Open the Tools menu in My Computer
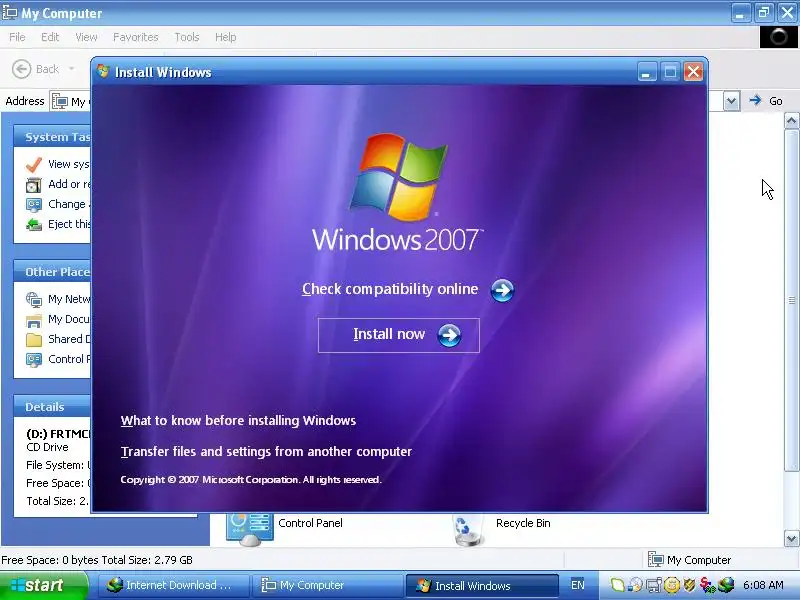This screenshot has height=600, width=800. [x=187, y=37]
